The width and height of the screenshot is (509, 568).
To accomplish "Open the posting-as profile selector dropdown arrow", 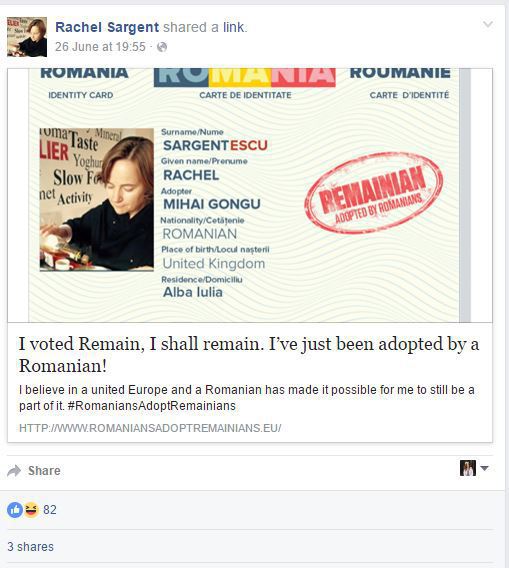I will pyautogui.click(x=484, y=468).
